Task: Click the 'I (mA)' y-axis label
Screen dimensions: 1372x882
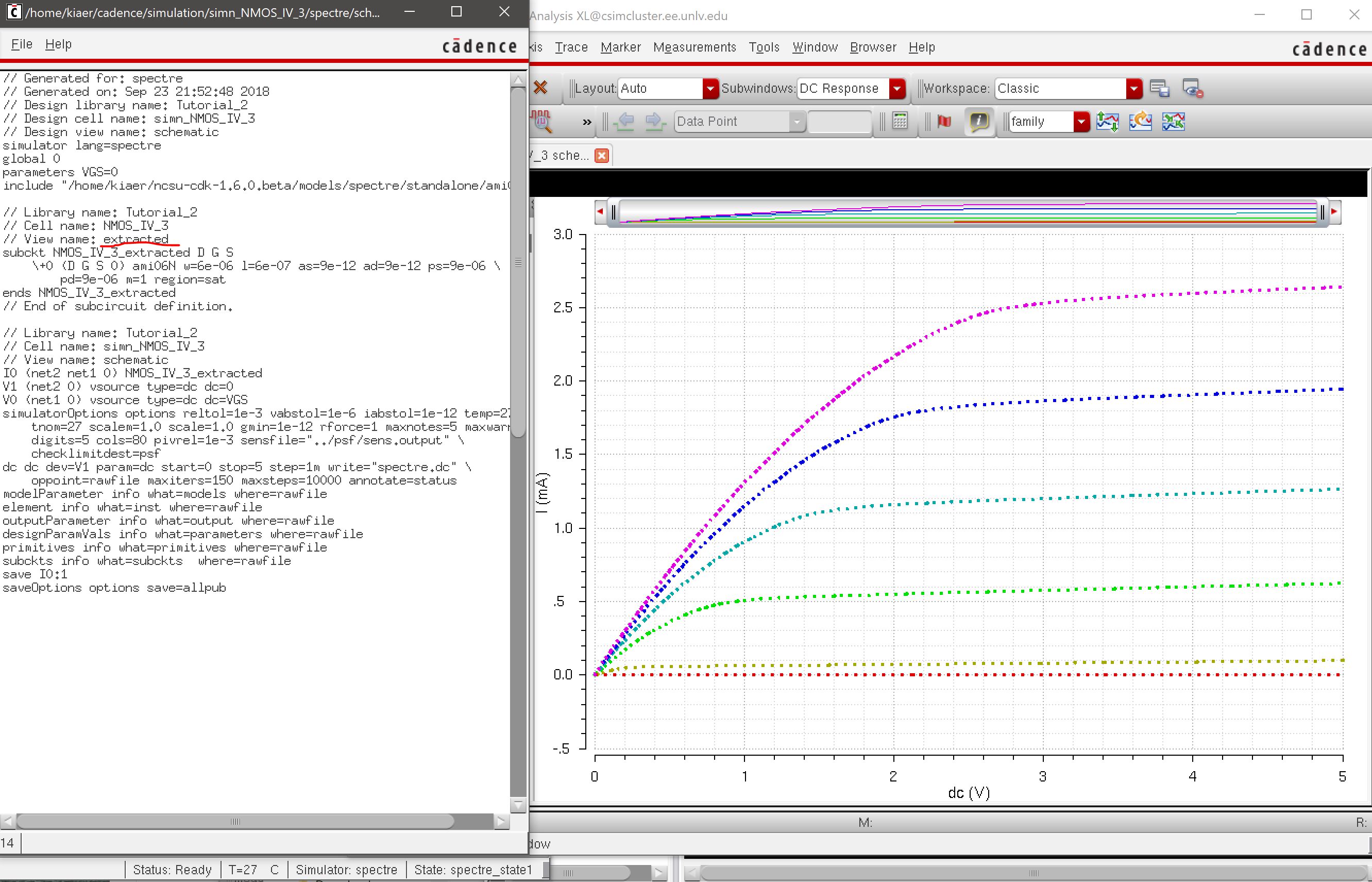Action: coord(541,492)
